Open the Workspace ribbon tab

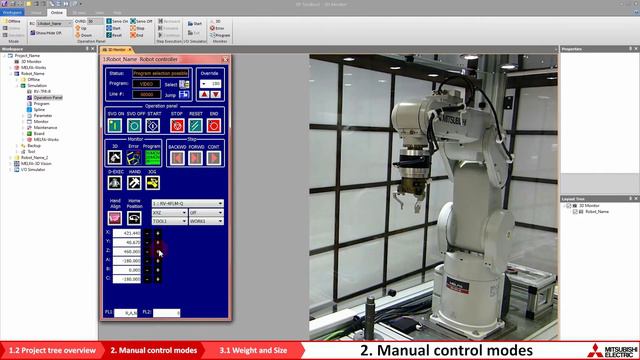point(12,13)
